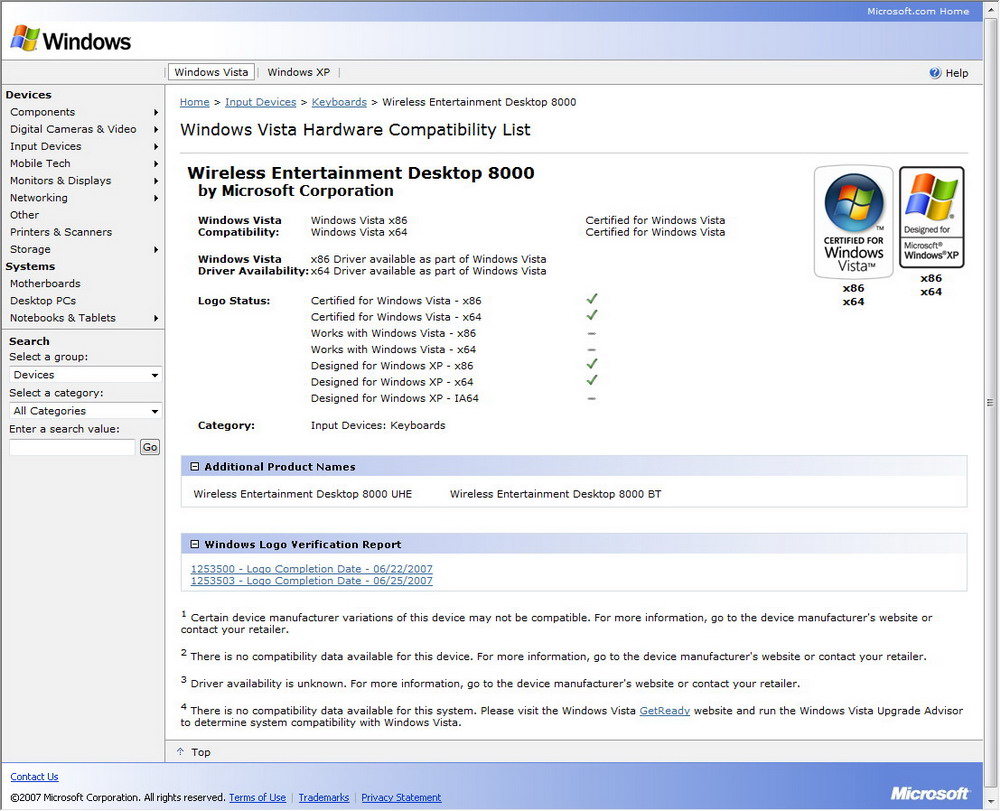This screenshot has height=811, width=1000.
Task: Click the Microsoft.com Home link
Action: coord(918,11)
